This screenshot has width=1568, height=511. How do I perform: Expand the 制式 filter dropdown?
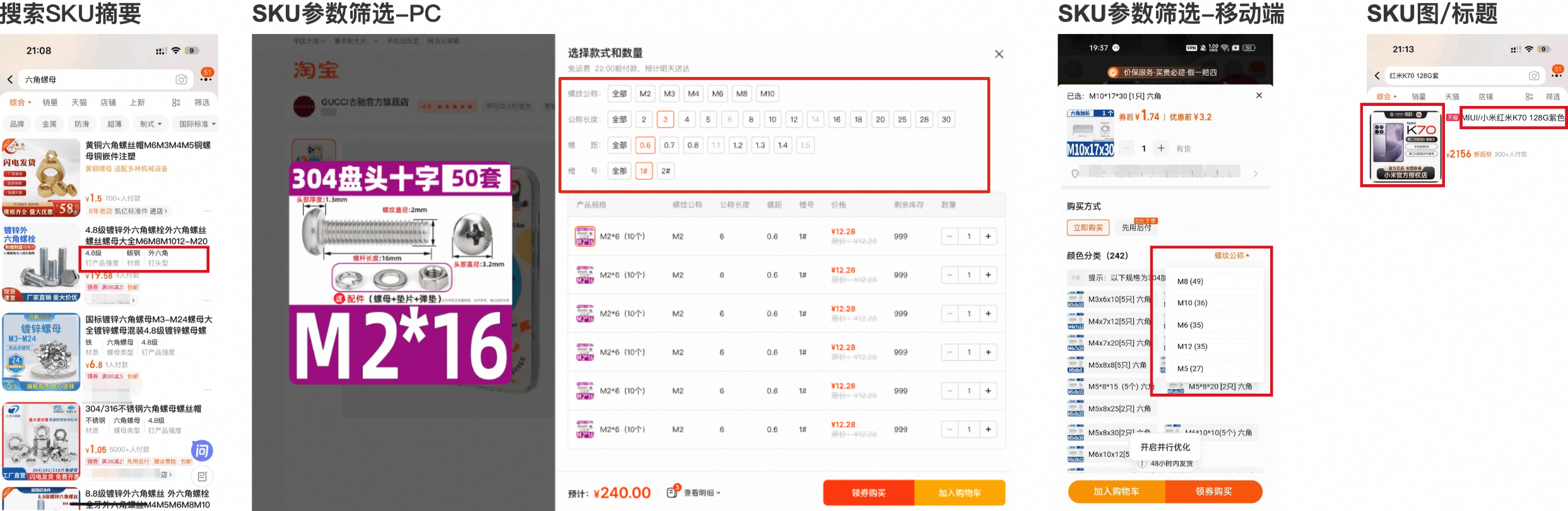click(151, 124)
